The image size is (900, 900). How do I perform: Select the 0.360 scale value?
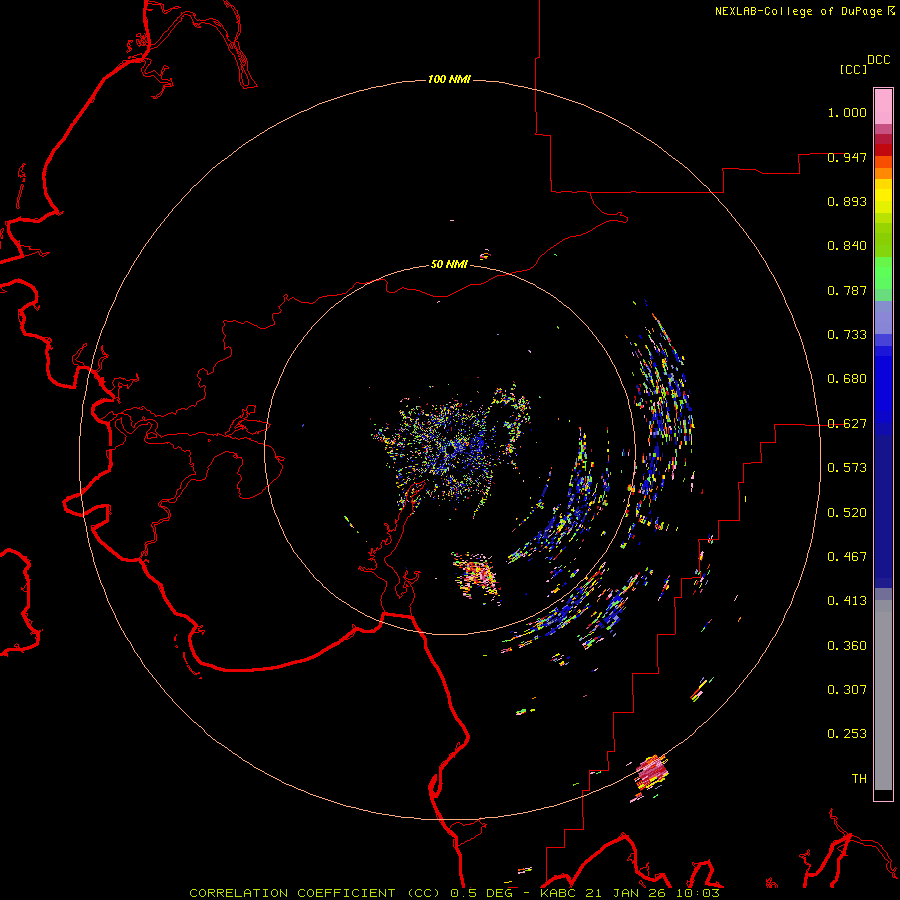pyautogui.click(x=847, y=646)
